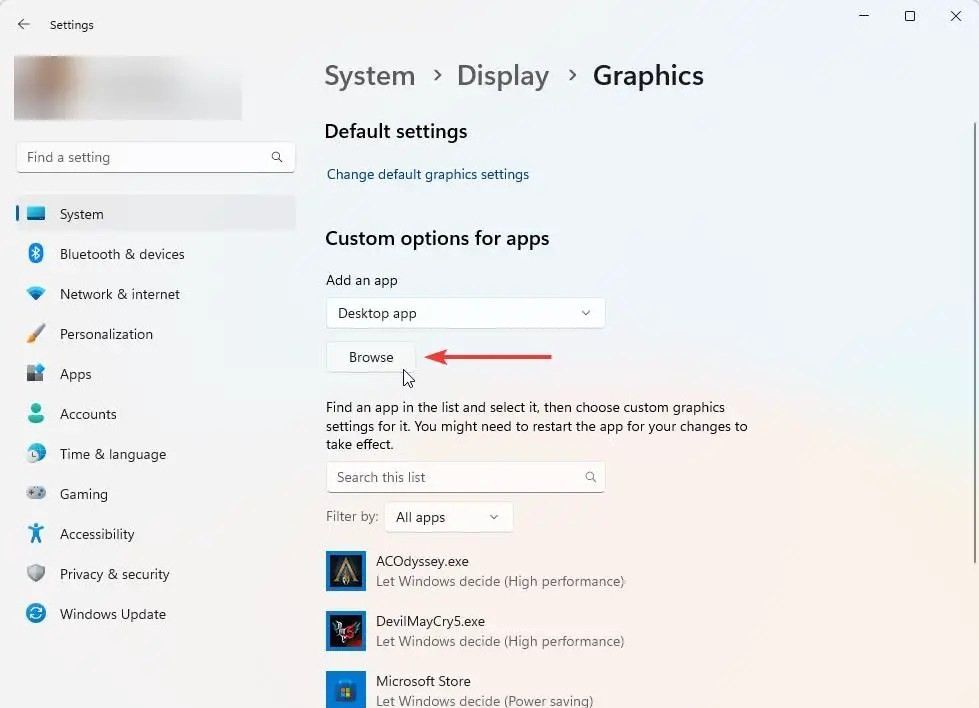Screen dimensions: 979x708
Task: Click the Microsoft Store app icon
Action: (346, 689)
